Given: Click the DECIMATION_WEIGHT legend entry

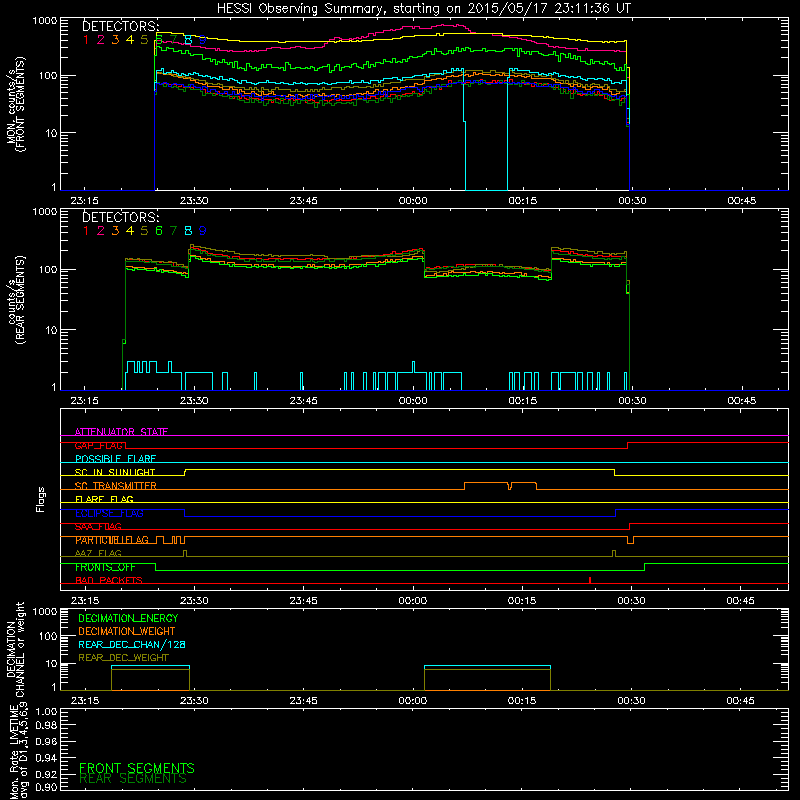Looking at the screenshot, I should click(x=127, y=631).
